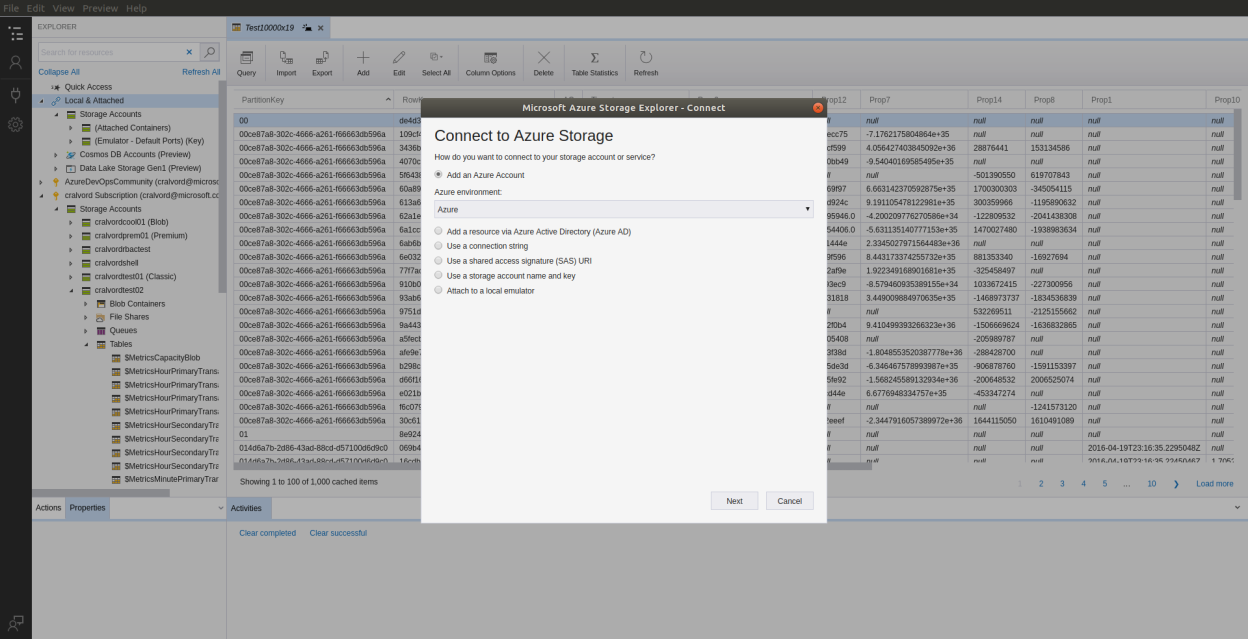Viewport: 1248px width, 639px height.
Task: Expand Cosmos DB Accounts (Preview) node
Action: [57, 155]
